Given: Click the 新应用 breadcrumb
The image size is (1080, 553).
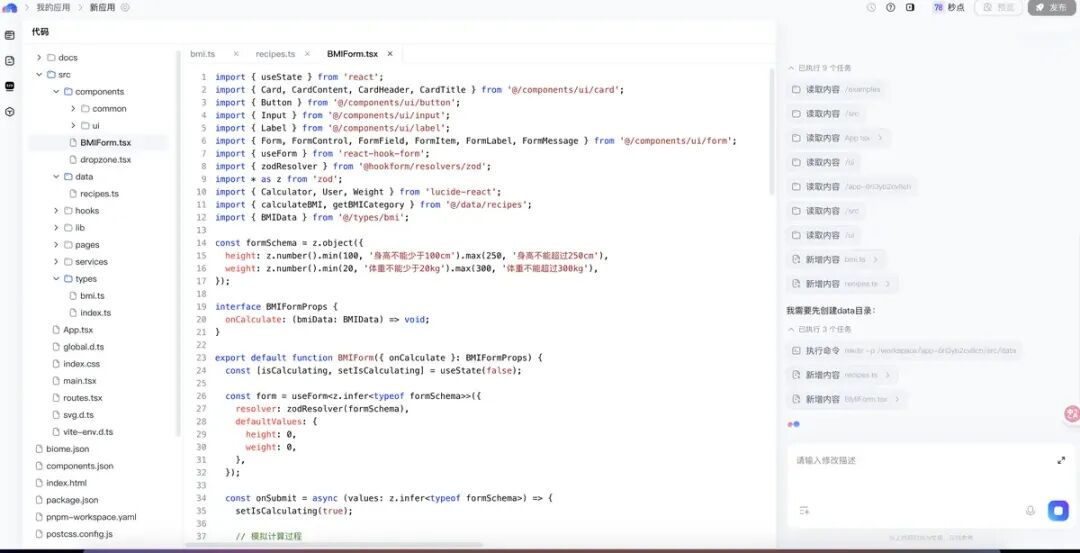Looking at the screenshot, I should (x=103, y=8).
